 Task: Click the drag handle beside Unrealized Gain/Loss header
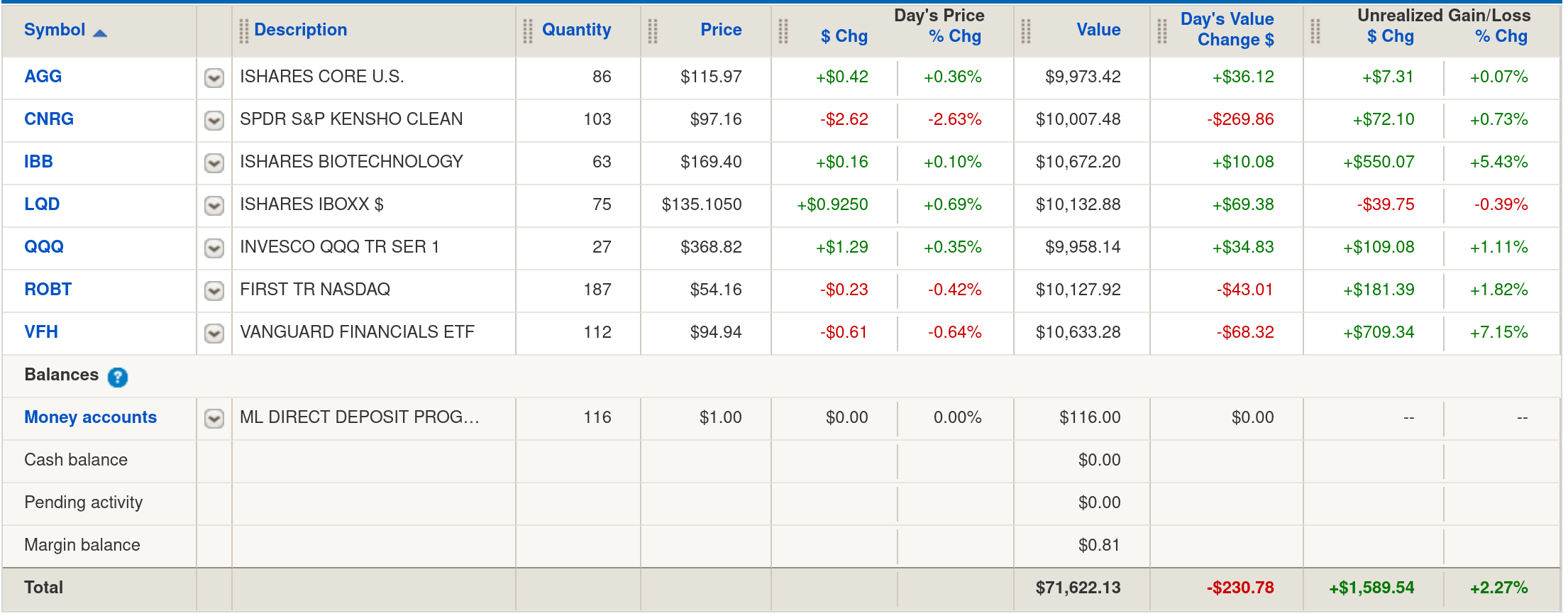1315,31
